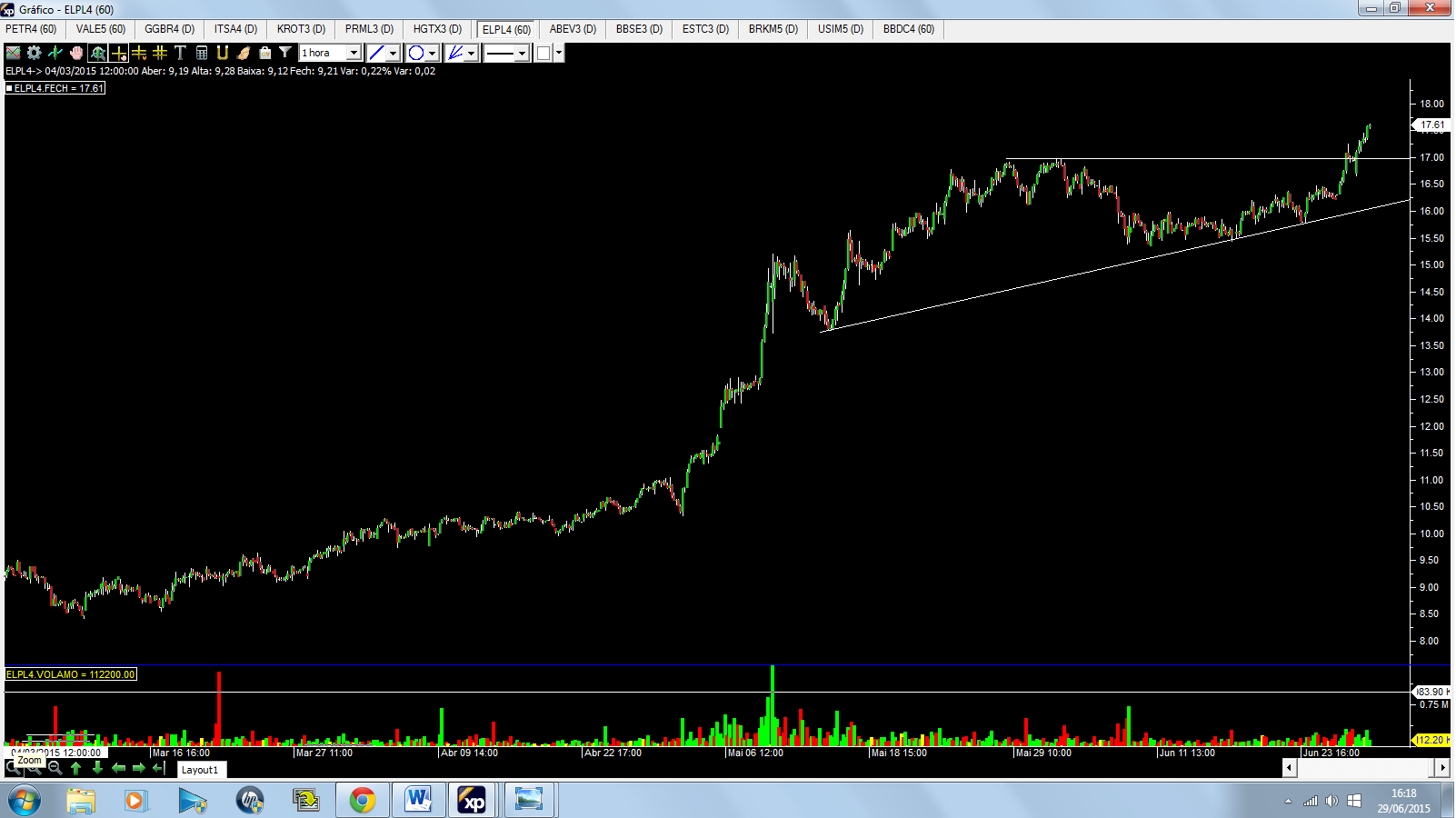Switch to the PETR4 (60) tab
The image size is (1456, 818).
[x=31, y=29]
